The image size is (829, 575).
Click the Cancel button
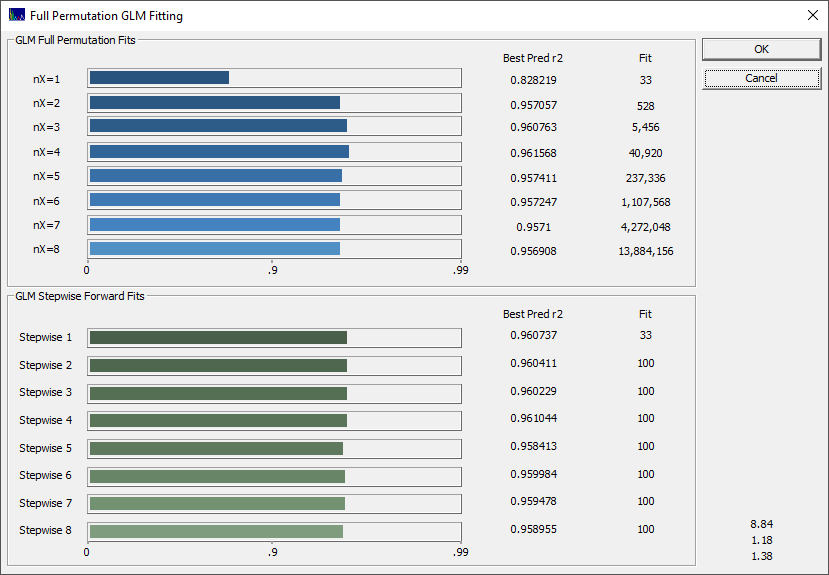(x=761, y=78)
